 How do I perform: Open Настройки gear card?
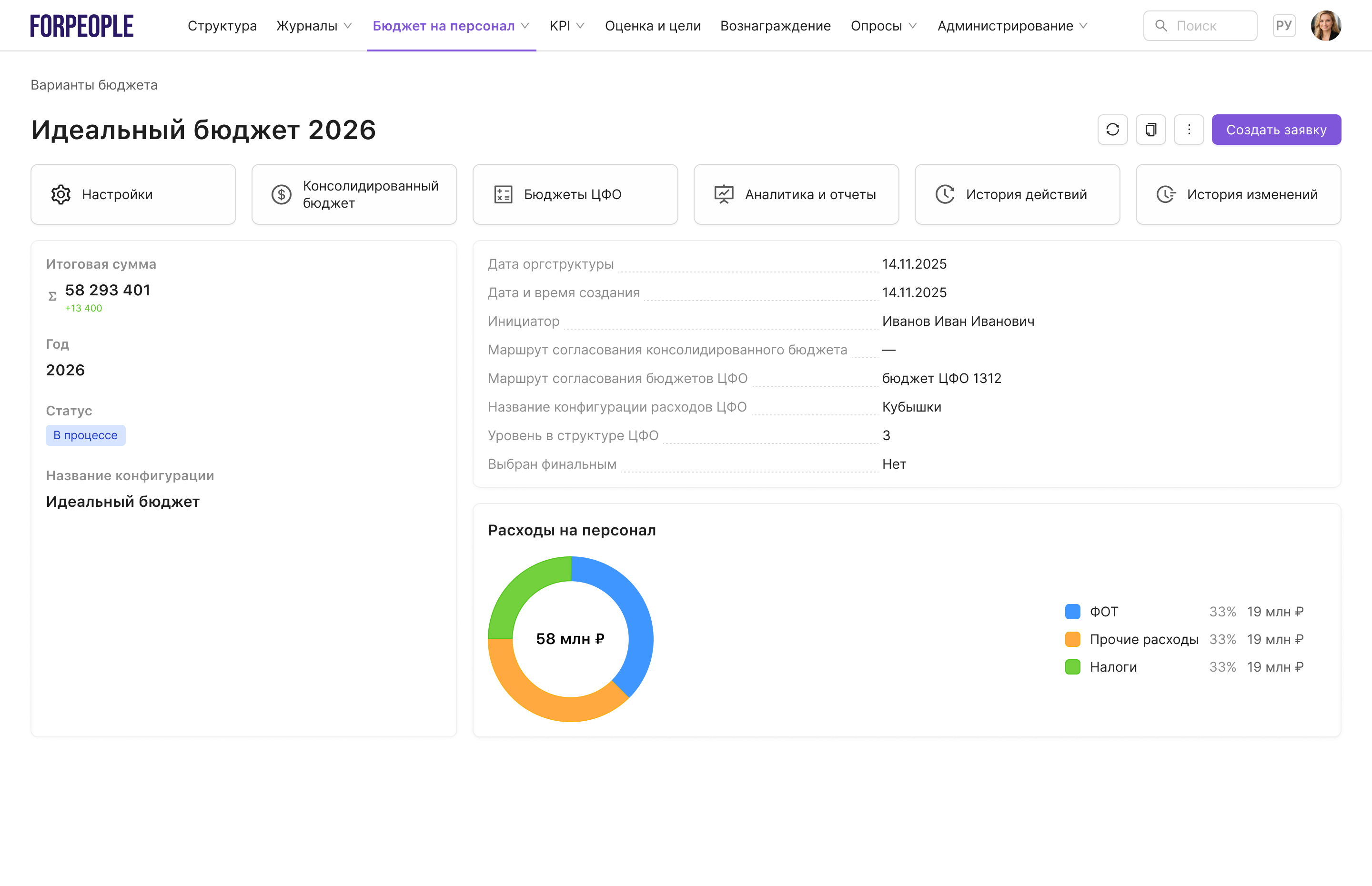[133, 194]
